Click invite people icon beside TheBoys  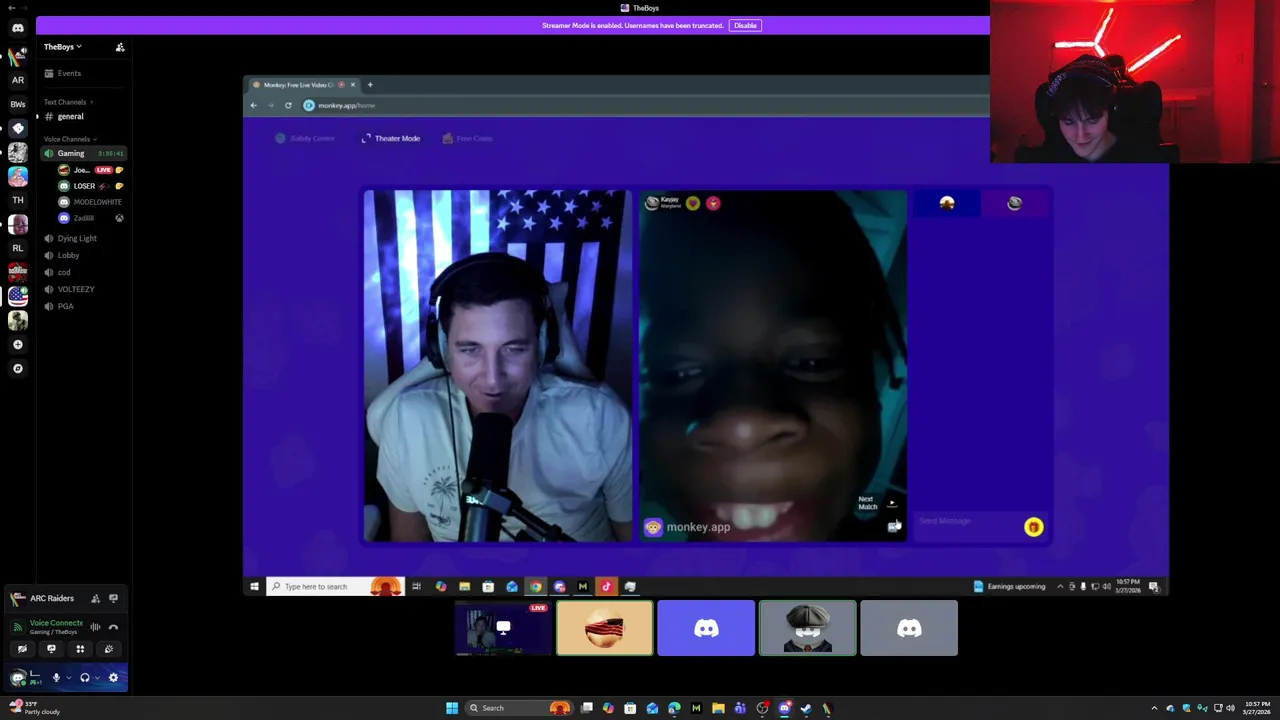coord(120,47)
